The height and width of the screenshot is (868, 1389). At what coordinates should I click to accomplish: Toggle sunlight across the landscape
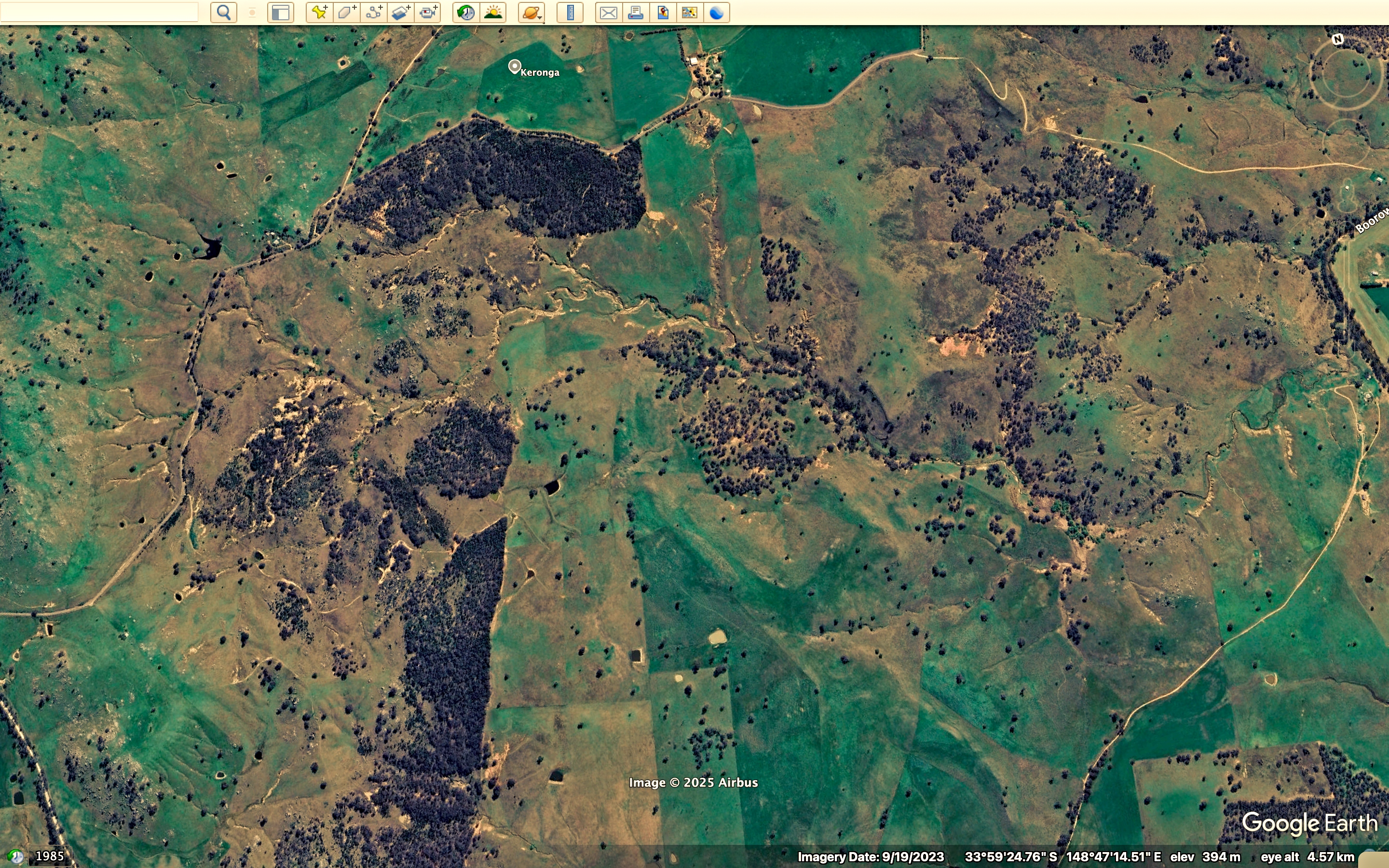(x=493, y=13)
